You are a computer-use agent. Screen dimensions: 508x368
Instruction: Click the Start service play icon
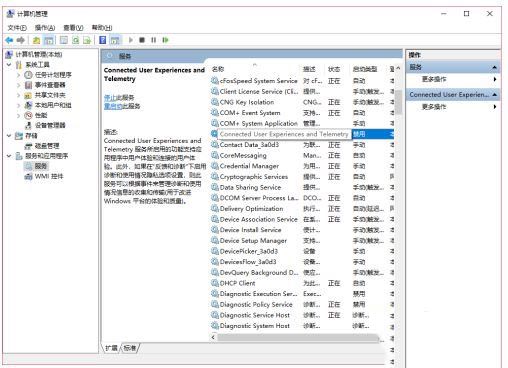[131, 40]
